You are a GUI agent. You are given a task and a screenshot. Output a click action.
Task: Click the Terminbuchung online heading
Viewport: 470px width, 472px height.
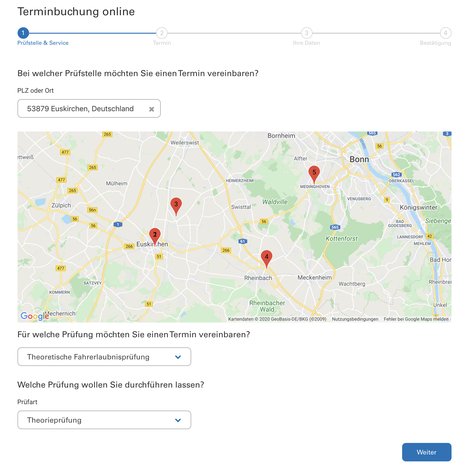coord(76,12)
